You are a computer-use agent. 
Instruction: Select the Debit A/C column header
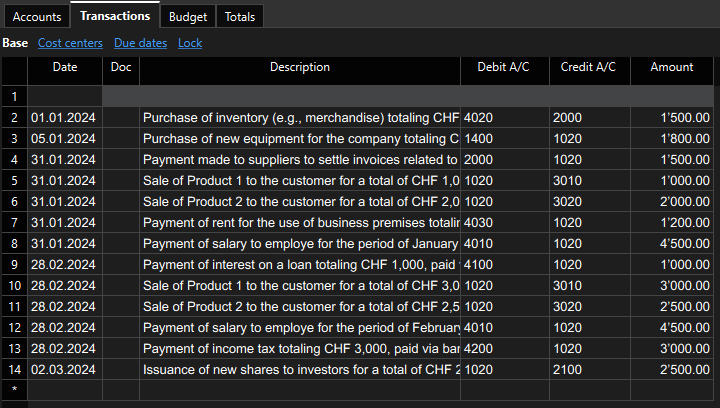tap(504, 67)
